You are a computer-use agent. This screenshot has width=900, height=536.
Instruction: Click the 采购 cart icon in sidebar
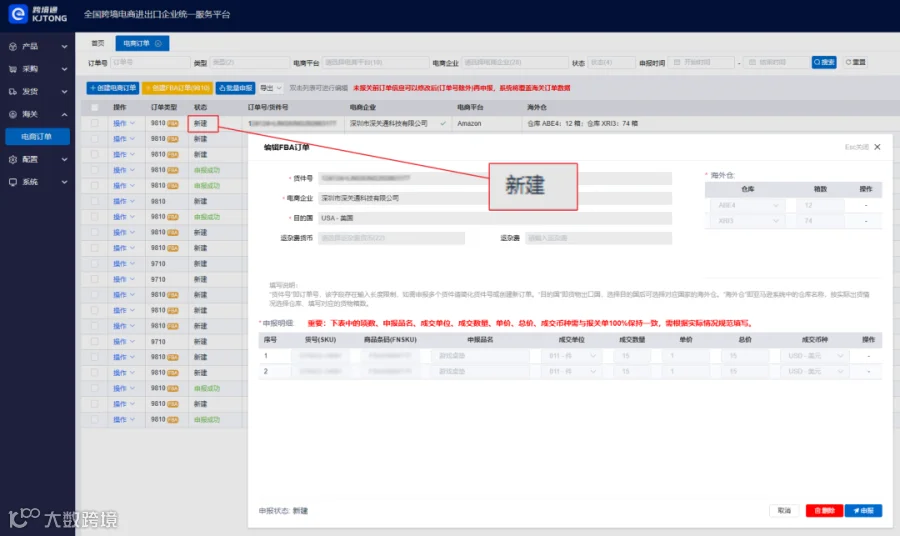(x=13, y=69)
